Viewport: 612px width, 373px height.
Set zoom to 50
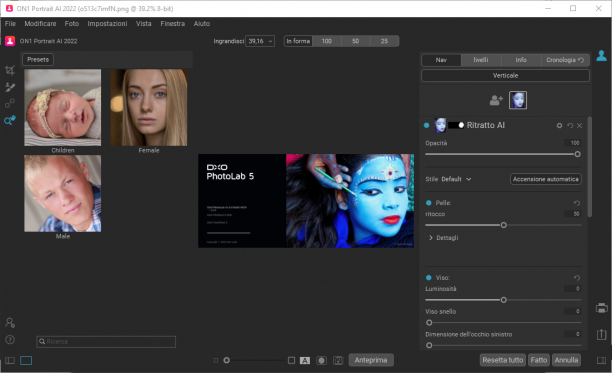tap(356, 41)
